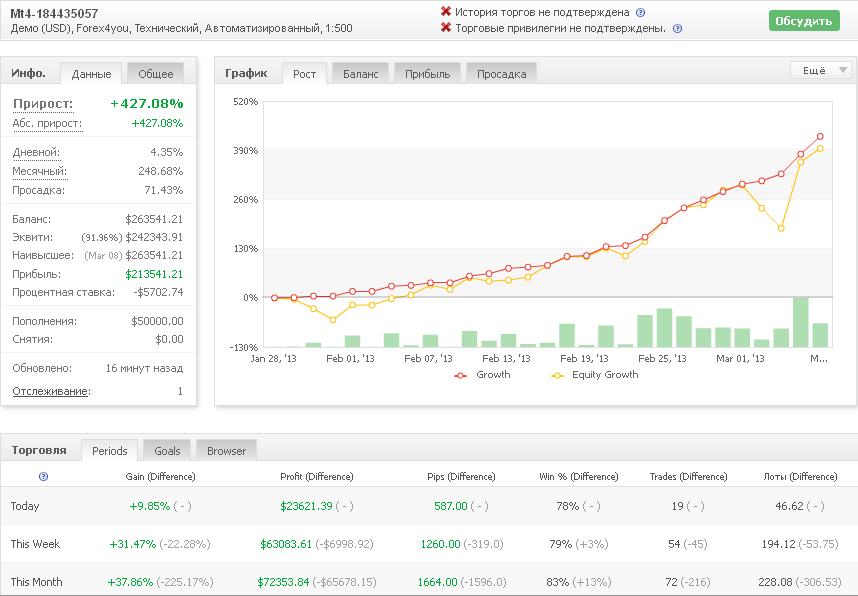Click the last Growth point on the chart

tap(820, 137)
